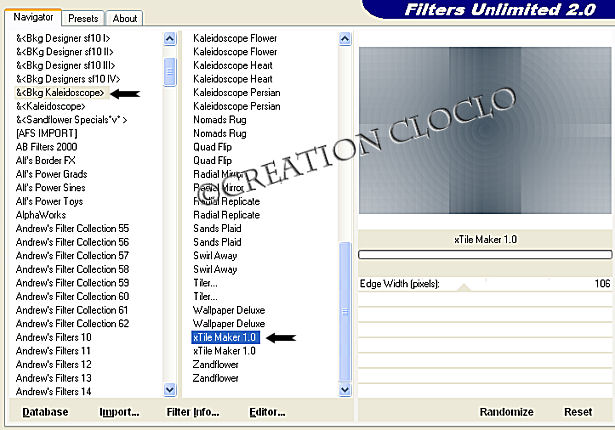
Task: Click the Database button
Action: point(45,412)
